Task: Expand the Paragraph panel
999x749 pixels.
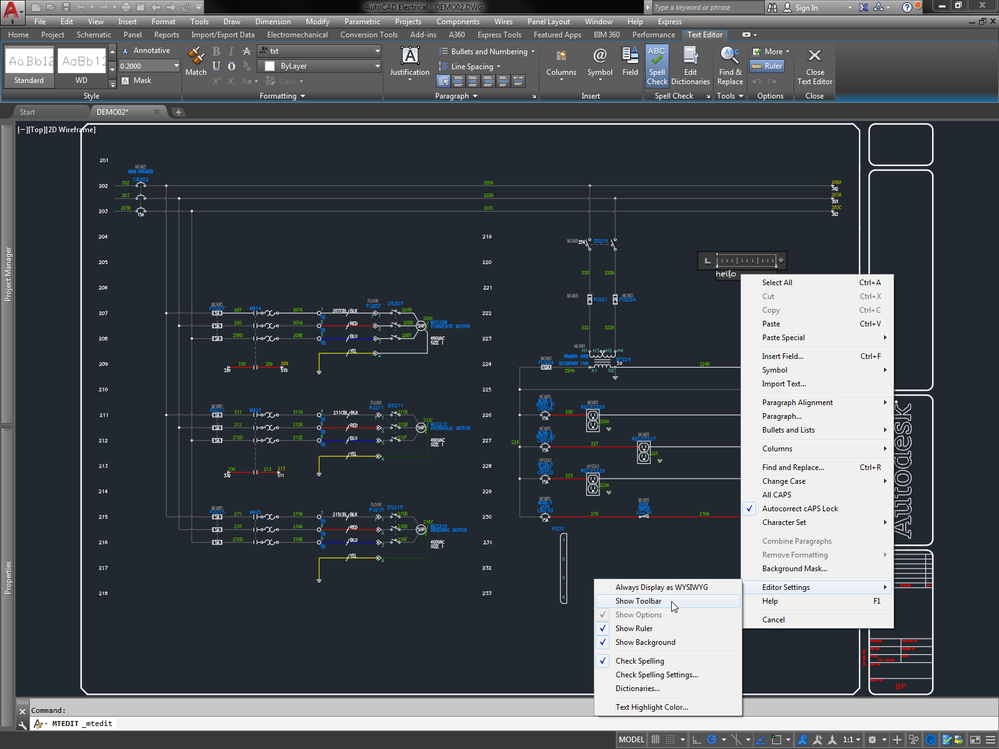Action: pyautogui.click(x=456, y=96)
